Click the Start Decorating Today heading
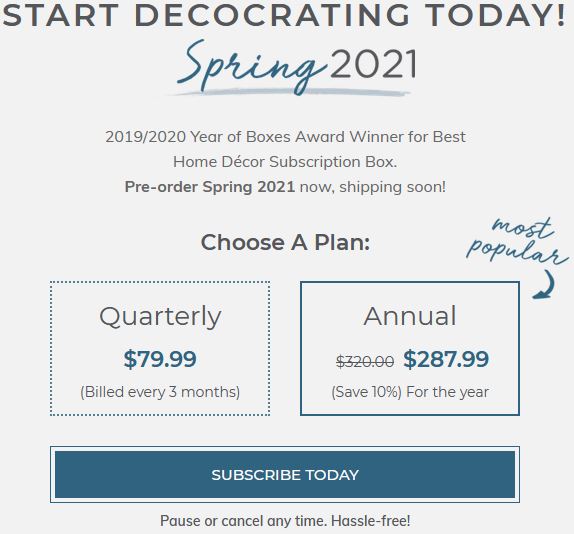The width and height of the screenshot is (574, 534). click(x=284, y=15)
